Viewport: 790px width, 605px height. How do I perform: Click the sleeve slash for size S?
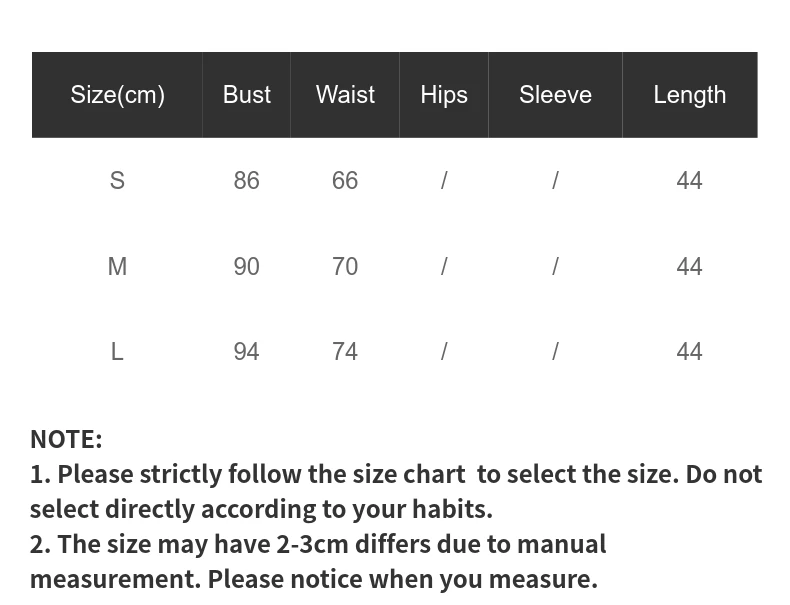(x=555, y=180)
